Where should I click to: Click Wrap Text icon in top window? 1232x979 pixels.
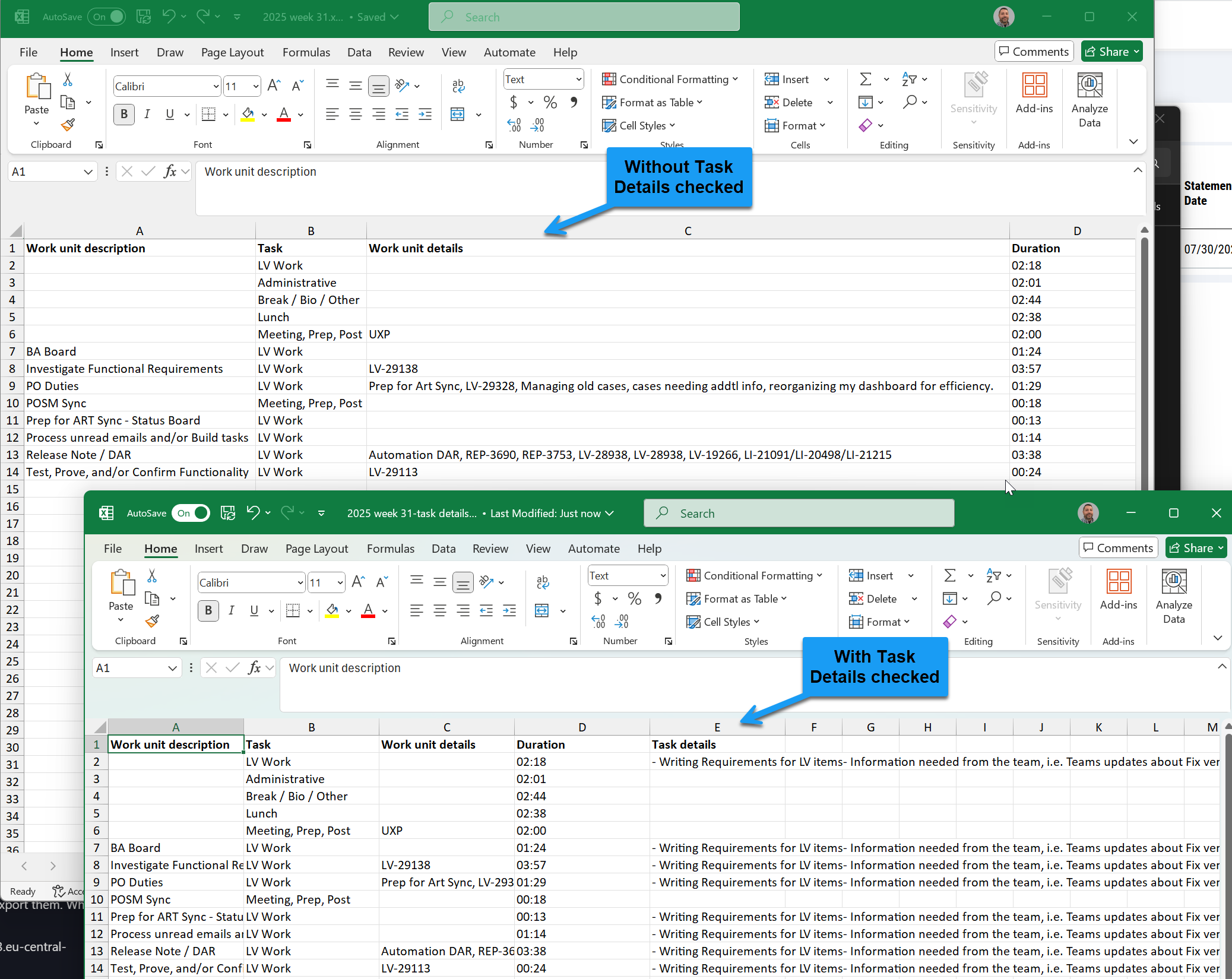[458, 85]
